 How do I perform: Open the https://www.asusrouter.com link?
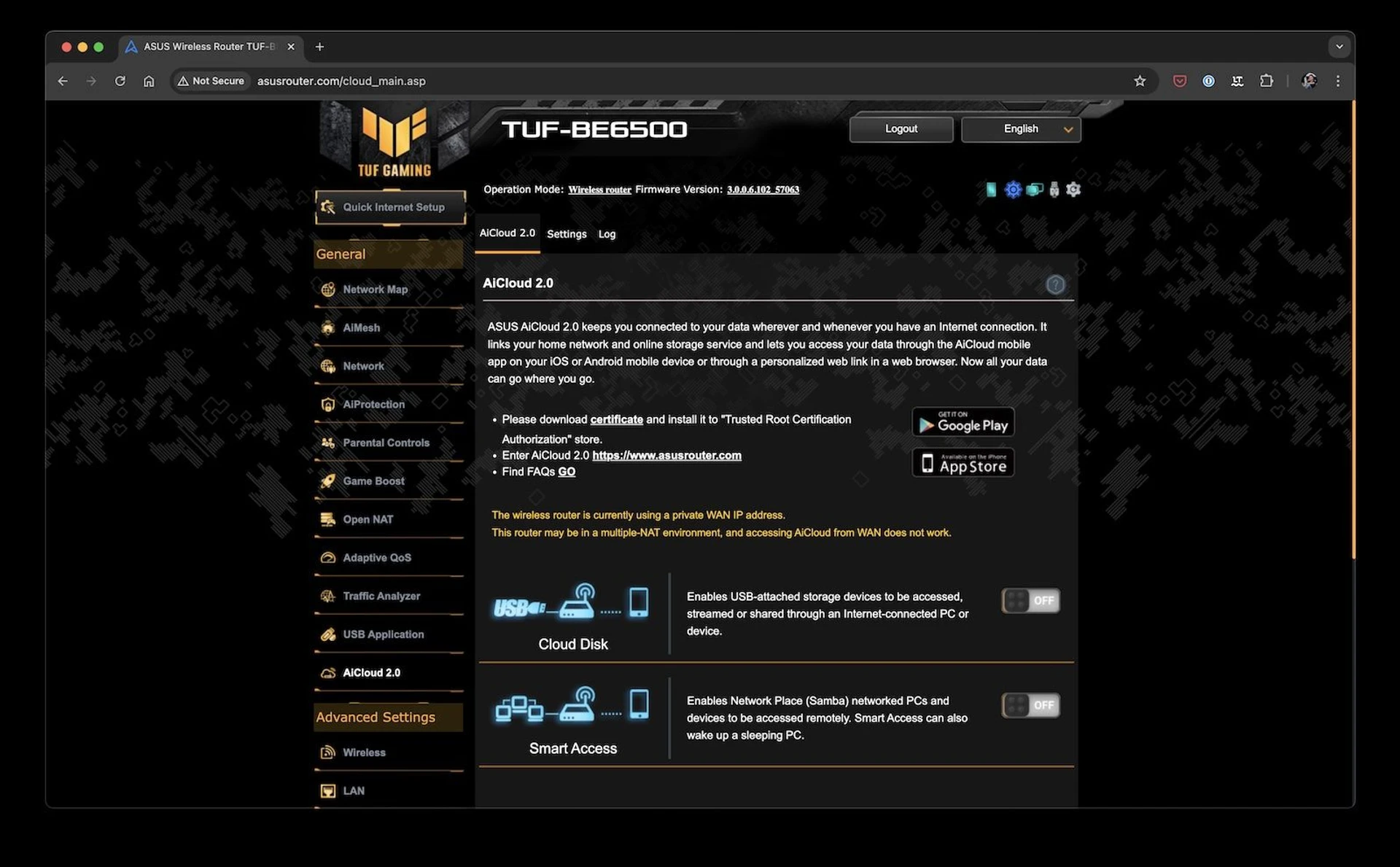[x=666, y=456]
